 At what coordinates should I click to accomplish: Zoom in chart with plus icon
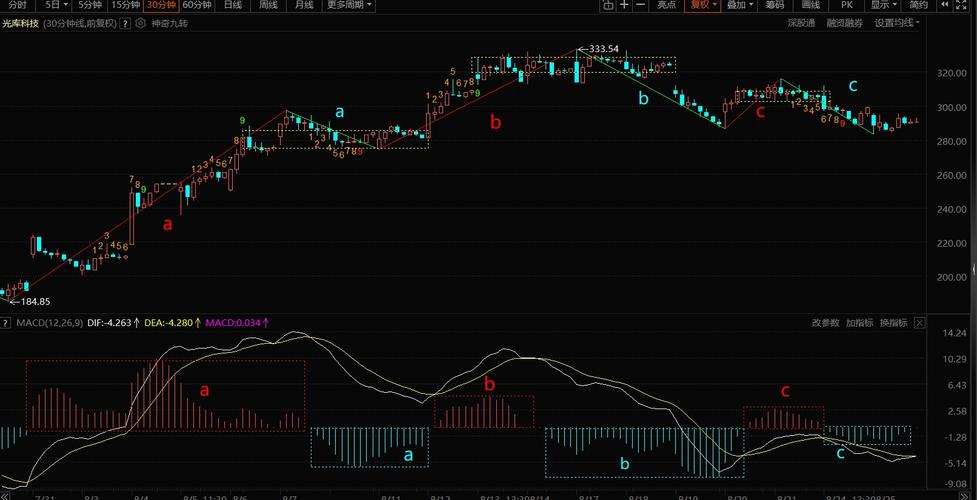coord(624,5)
